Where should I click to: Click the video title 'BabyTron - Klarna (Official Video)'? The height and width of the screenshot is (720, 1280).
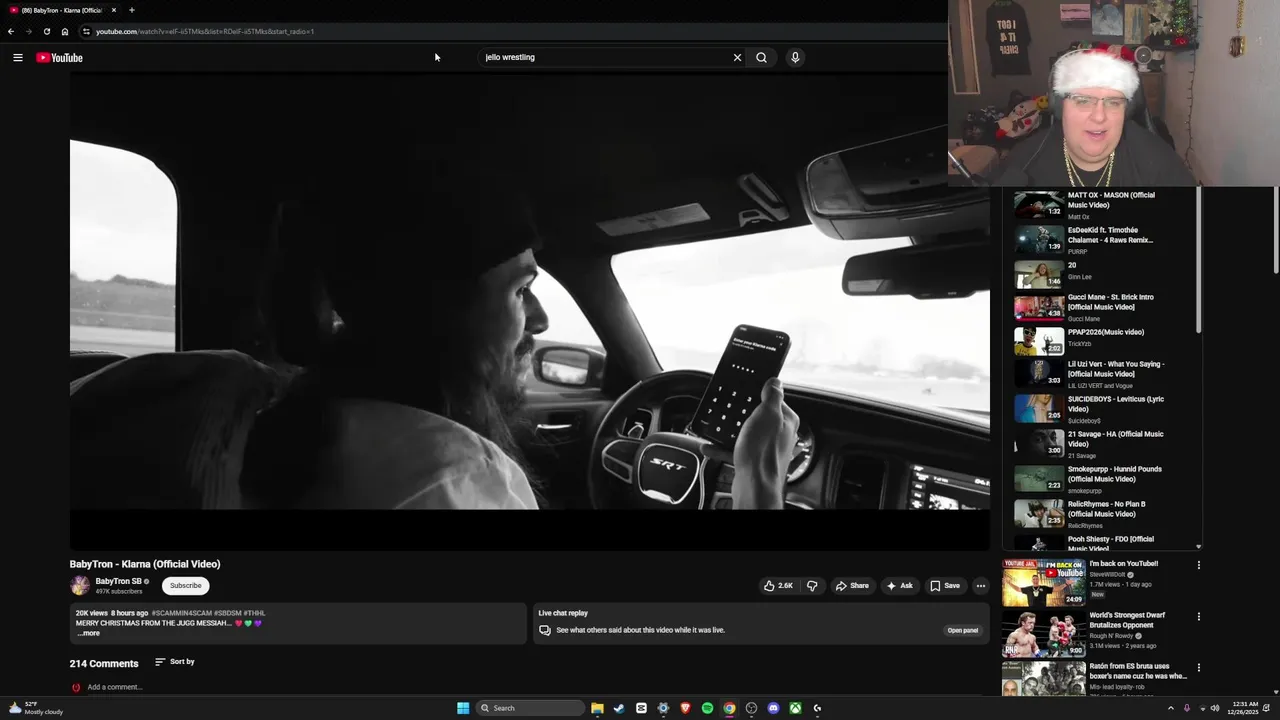(x=145, y=564)
